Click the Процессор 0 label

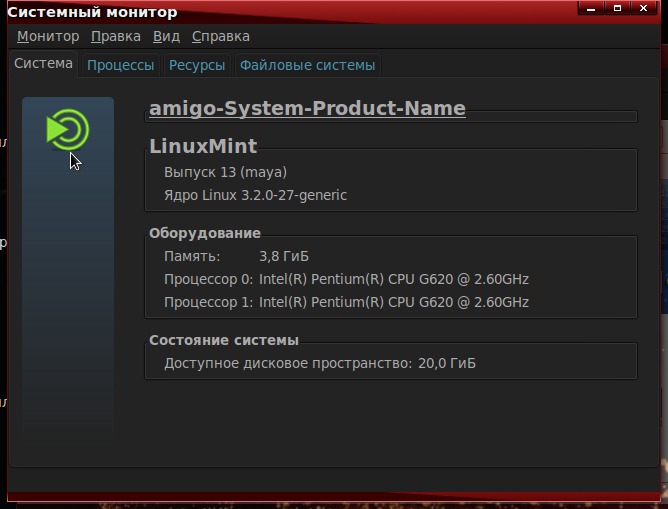pyautogui.click(x=208, y=279)
